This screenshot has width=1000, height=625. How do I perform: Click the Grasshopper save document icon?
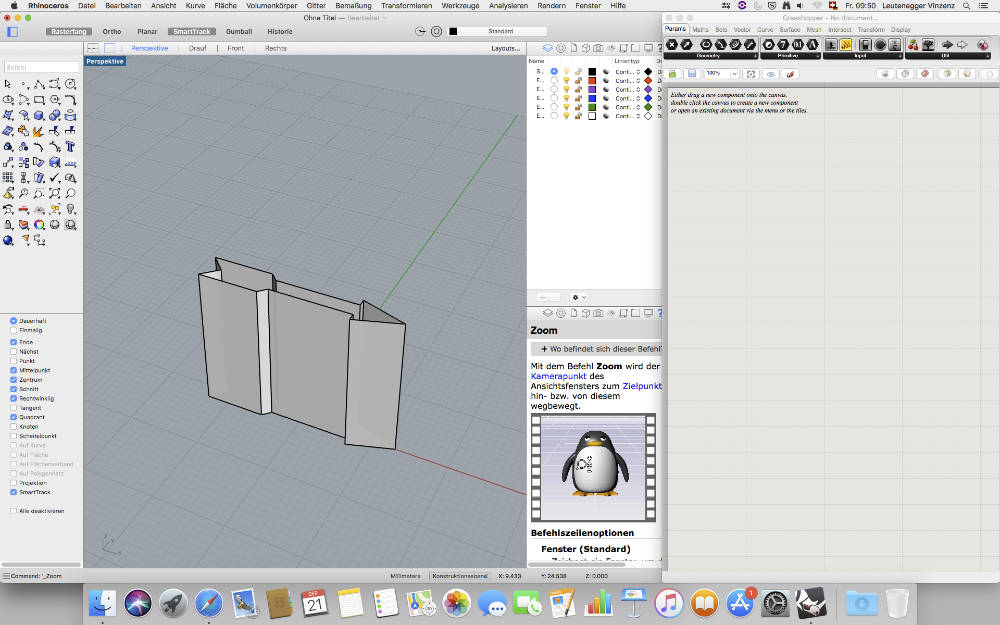[x=691, y=74]
